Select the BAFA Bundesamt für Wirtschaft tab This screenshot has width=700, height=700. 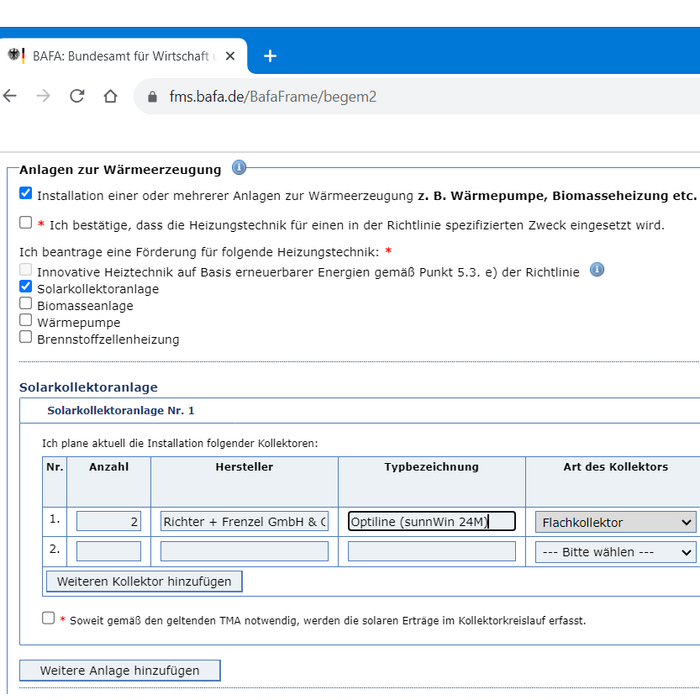(x=123, y=56)
